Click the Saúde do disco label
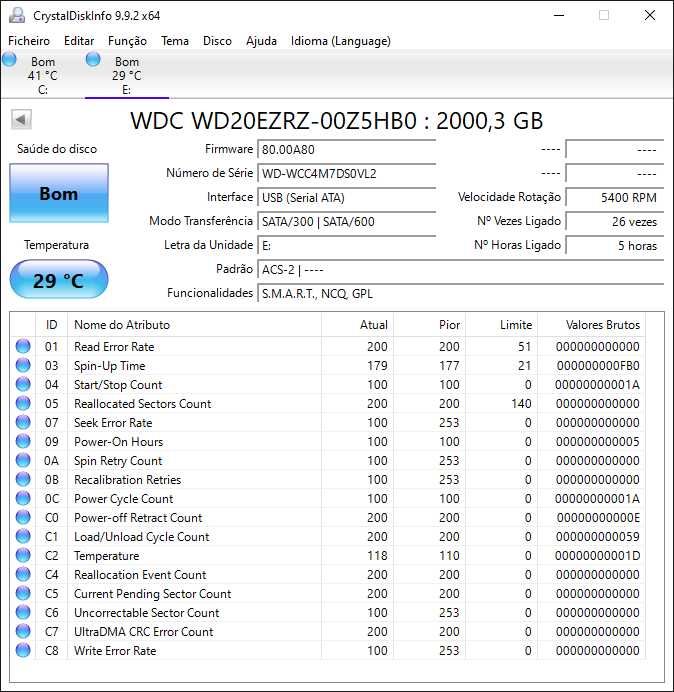Viewport: 674px width, 692px height. [57, 149]
